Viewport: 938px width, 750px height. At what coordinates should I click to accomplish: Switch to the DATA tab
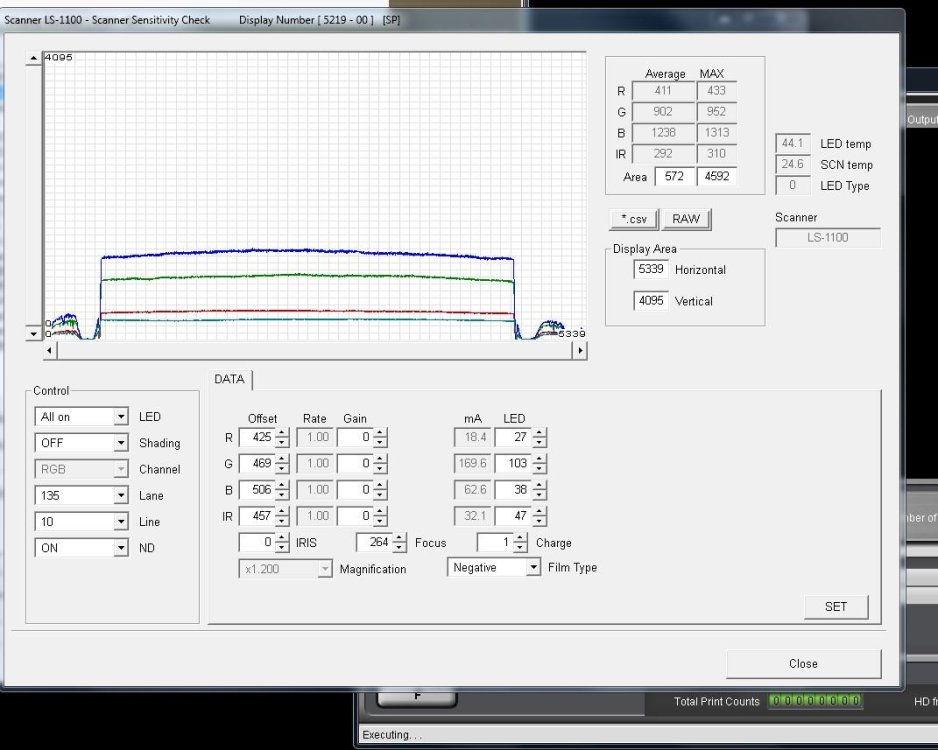pos(230,379)
